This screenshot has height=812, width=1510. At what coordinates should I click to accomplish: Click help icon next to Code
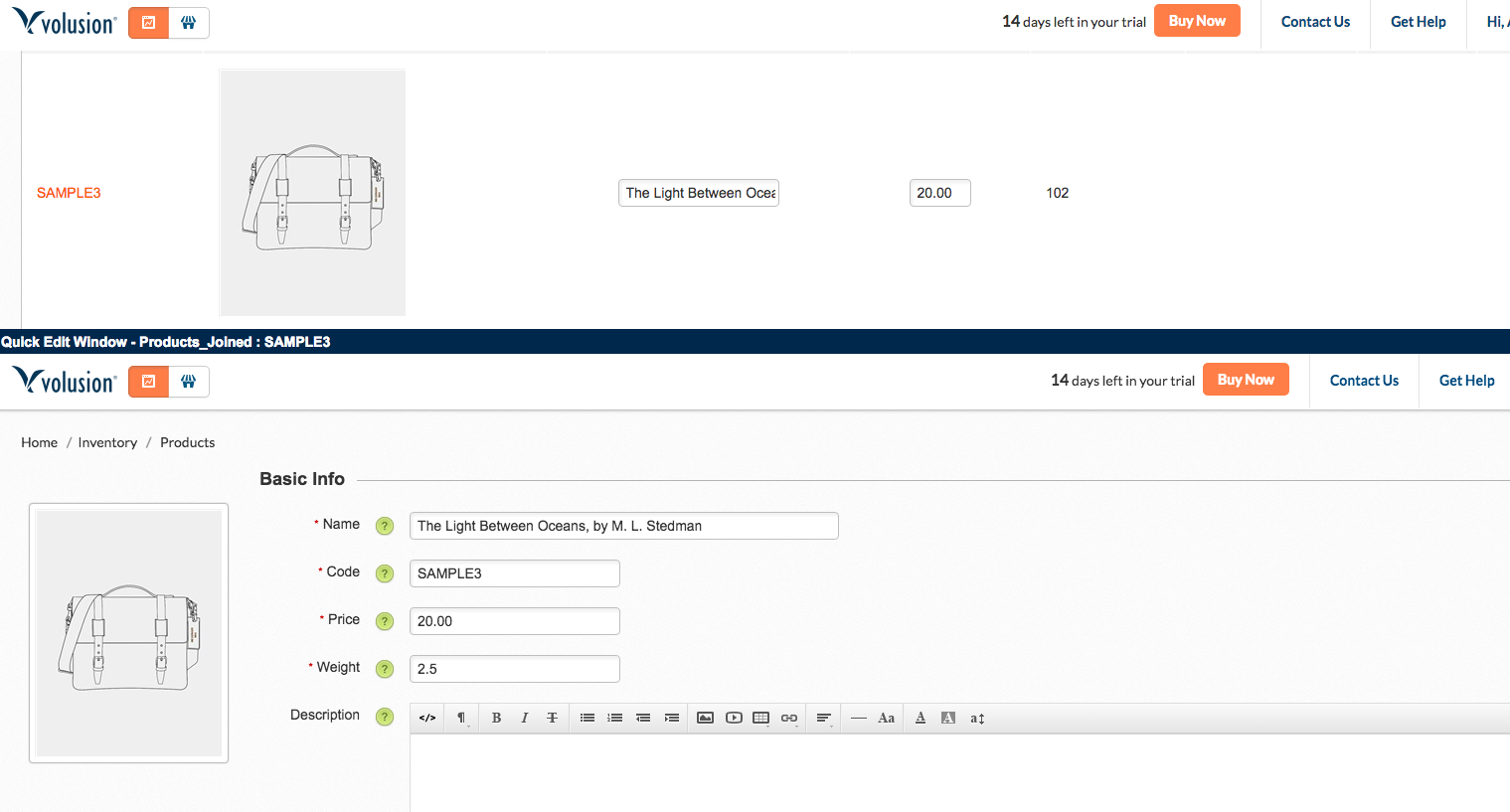tap(385, 573)
